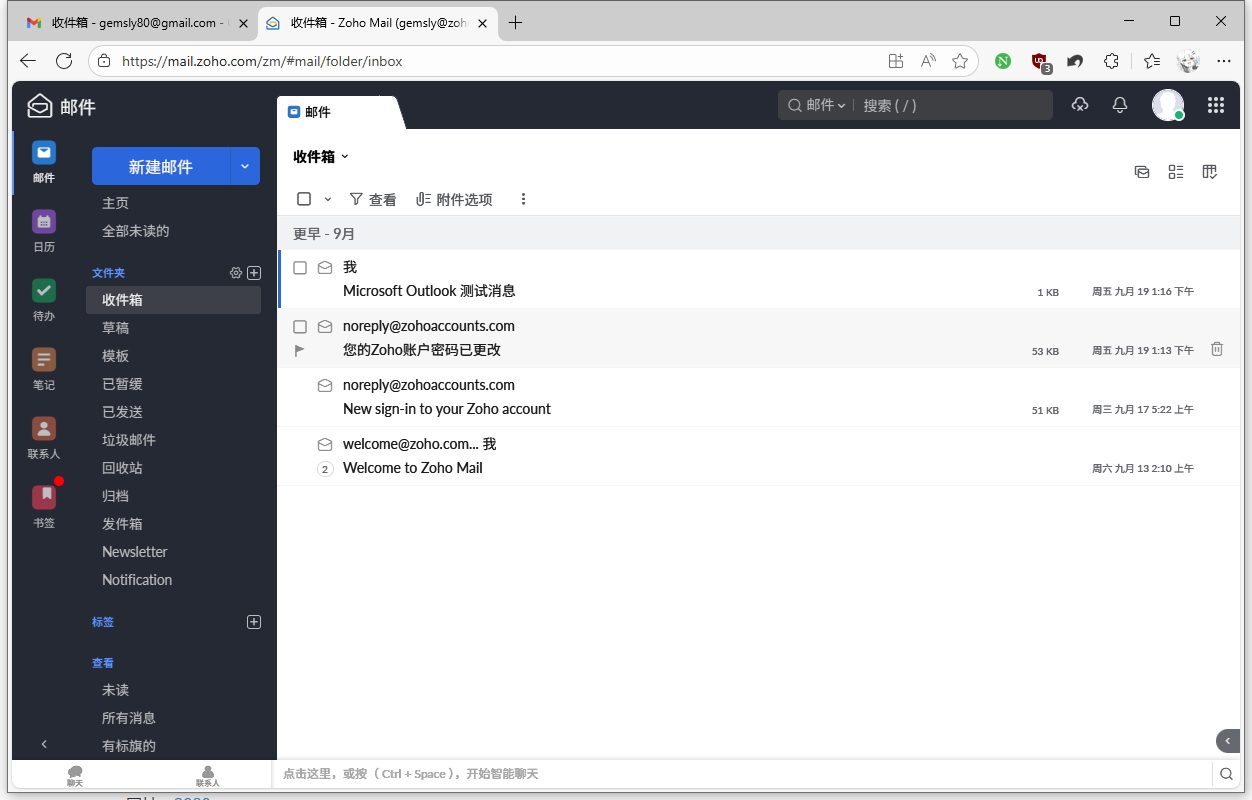Image resolution: width=1252 pixels, height=800 pixels.
Task: Tick the select-all emails checkbox
Action: 304,199
